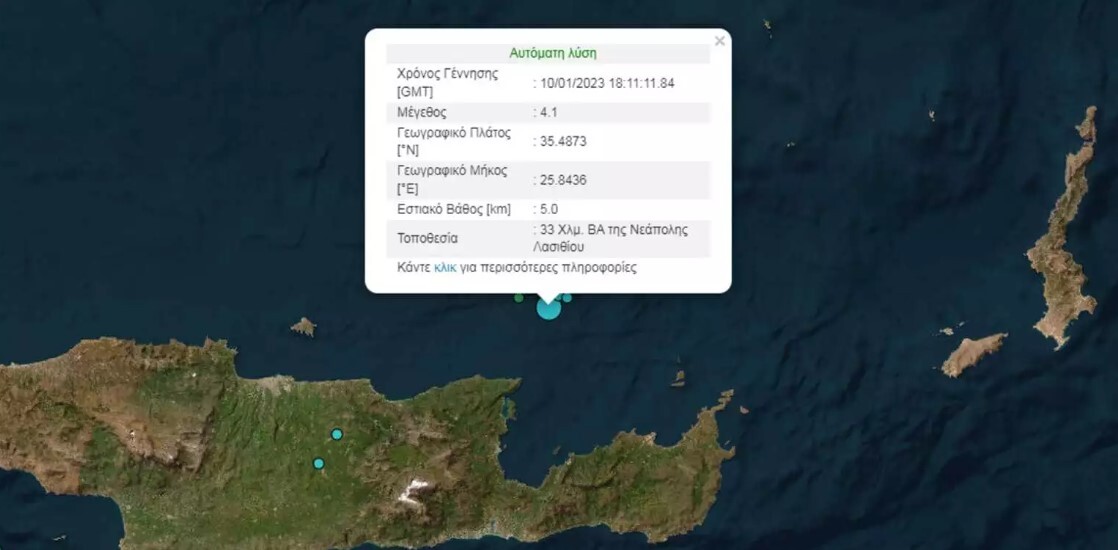This screenshot has width=1118, height=550.
Task: Click the 'Αυτόματη λύση' popup header
Action: (552, 53)
